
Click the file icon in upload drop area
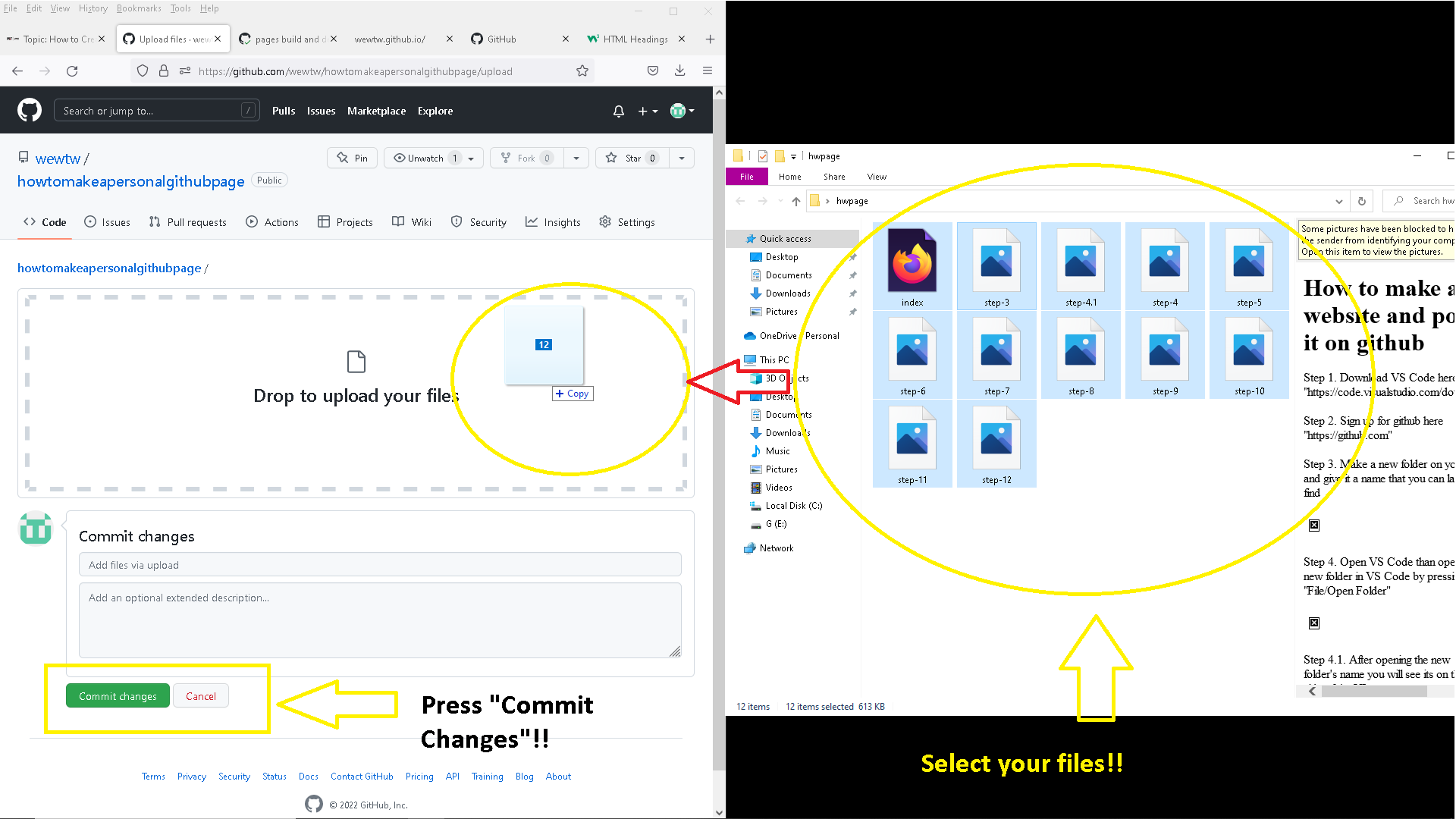[x=356, y=362]
